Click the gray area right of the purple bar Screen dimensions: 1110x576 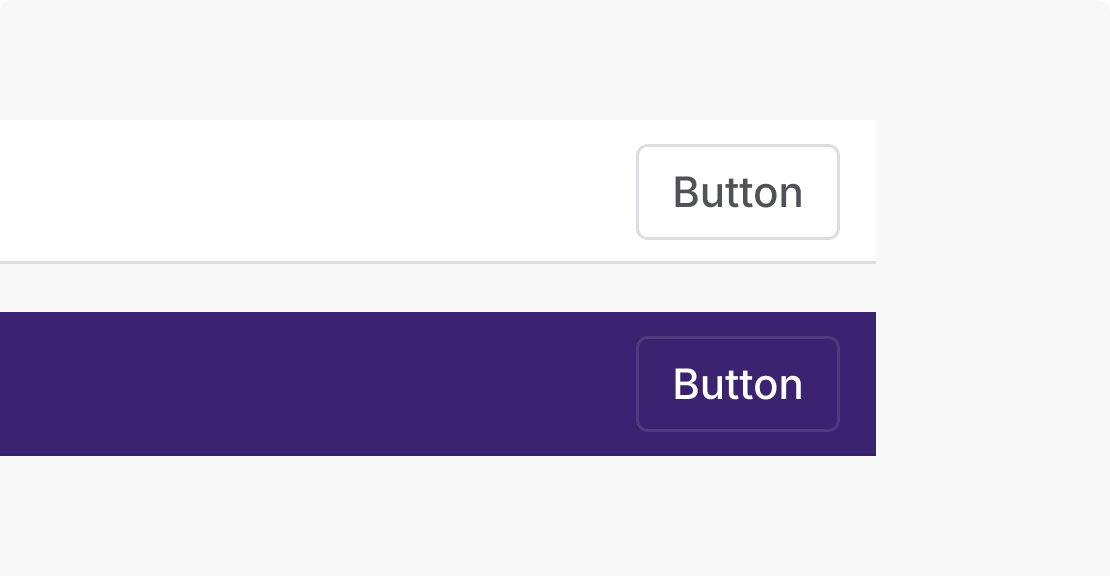(x=990, y=384)
